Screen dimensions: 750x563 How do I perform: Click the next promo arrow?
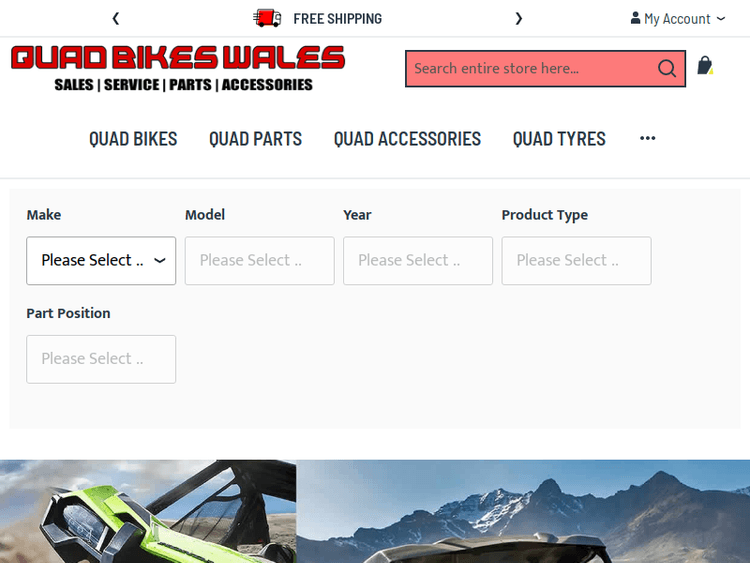[x=518, y=19]
